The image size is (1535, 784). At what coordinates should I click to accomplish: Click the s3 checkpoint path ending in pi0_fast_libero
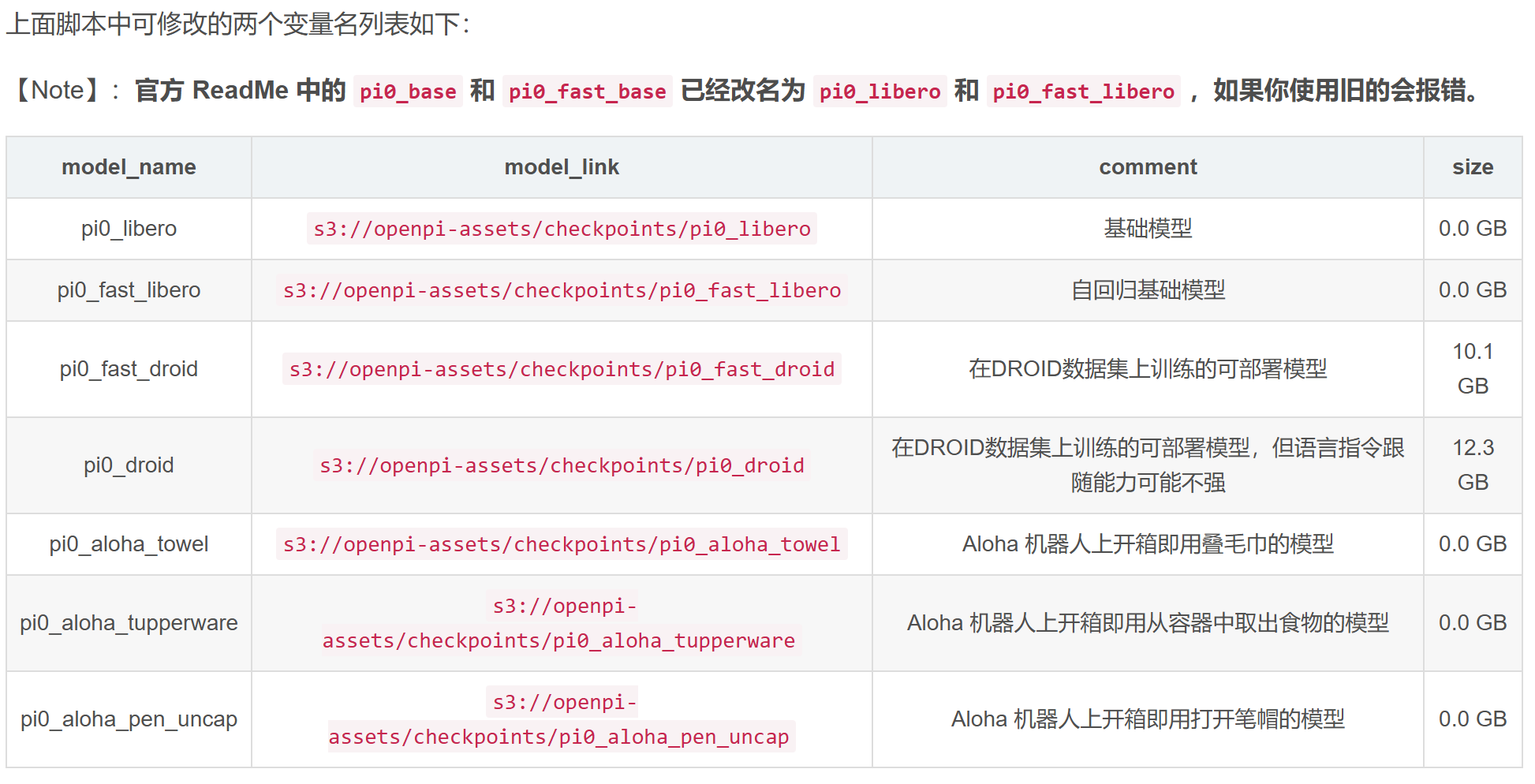[562, 290]
